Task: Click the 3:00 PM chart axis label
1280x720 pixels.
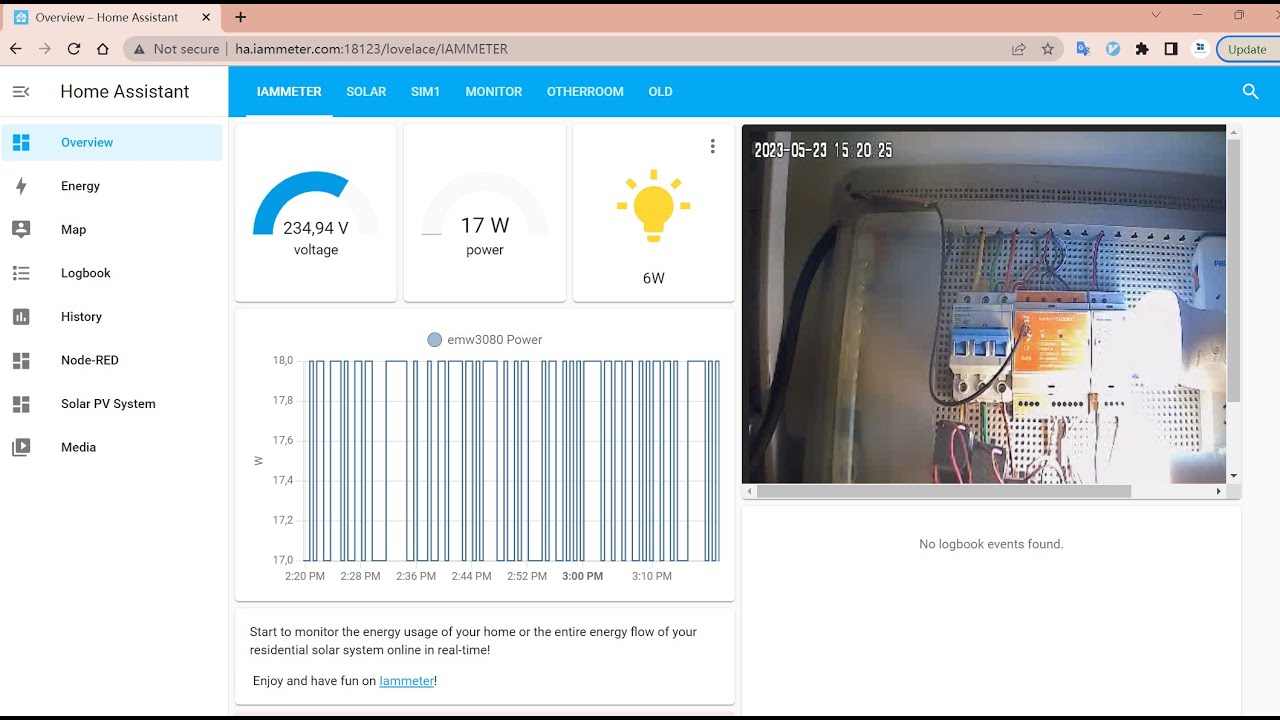Action: (582, 576)
